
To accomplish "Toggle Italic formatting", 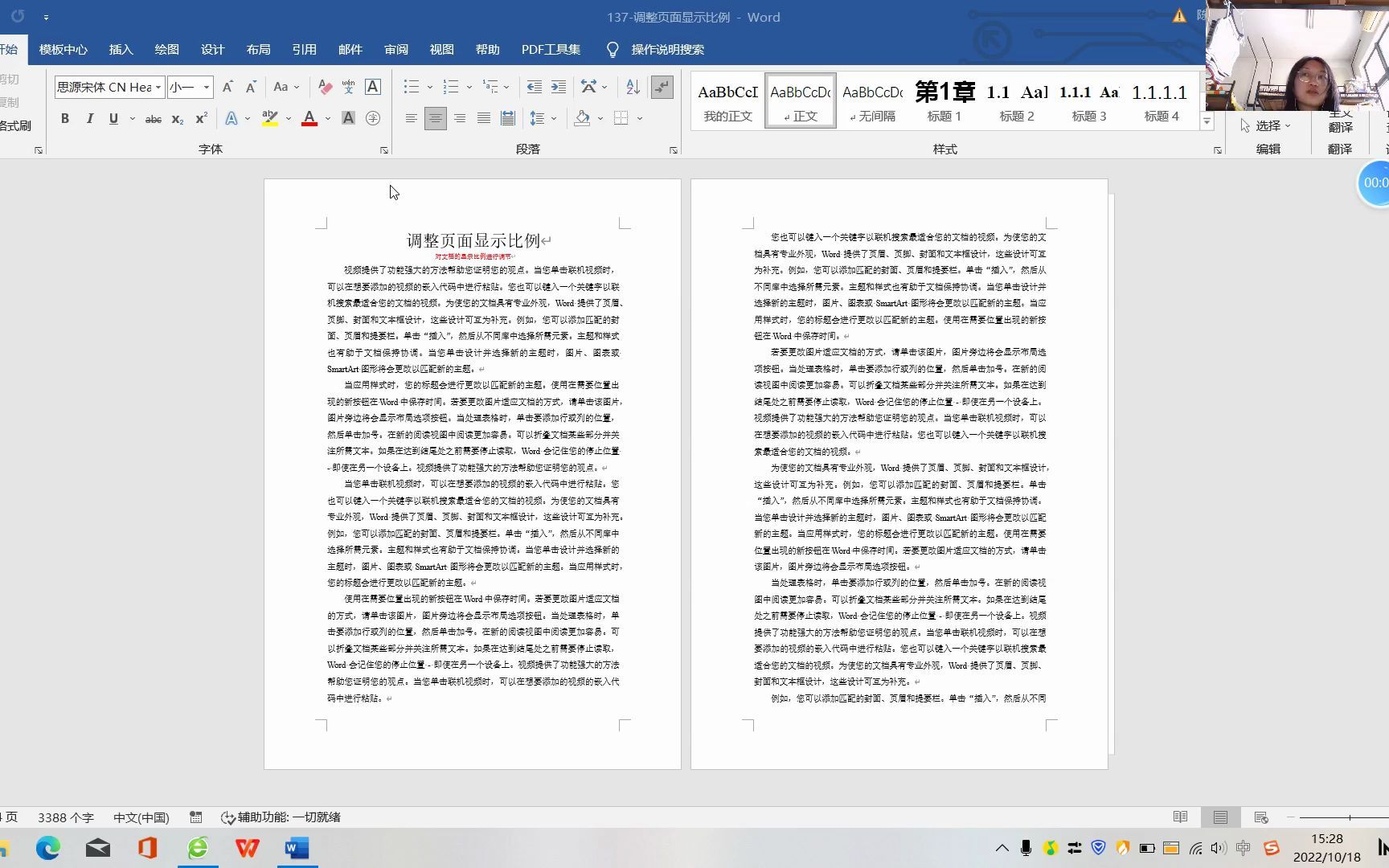I will pos(89,118).
